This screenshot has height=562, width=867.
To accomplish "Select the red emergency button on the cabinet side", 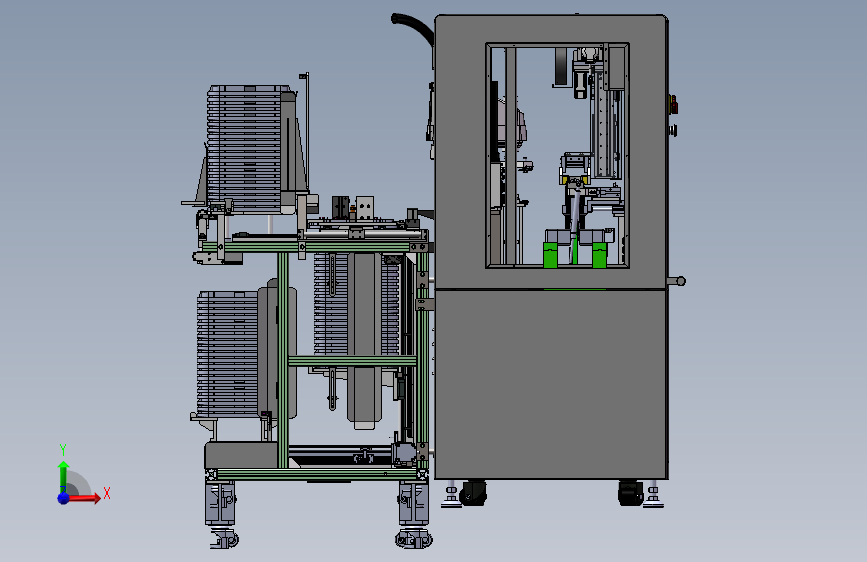I will pyautogui.click(x=673, y=104).
